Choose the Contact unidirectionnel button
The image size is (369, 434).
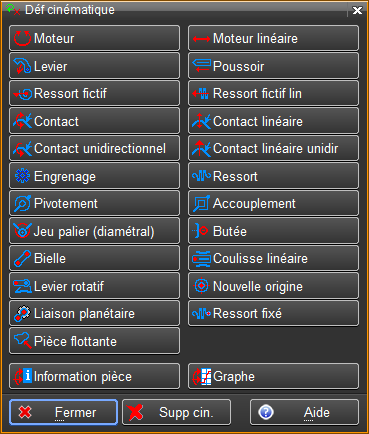(x=94, y=148)
